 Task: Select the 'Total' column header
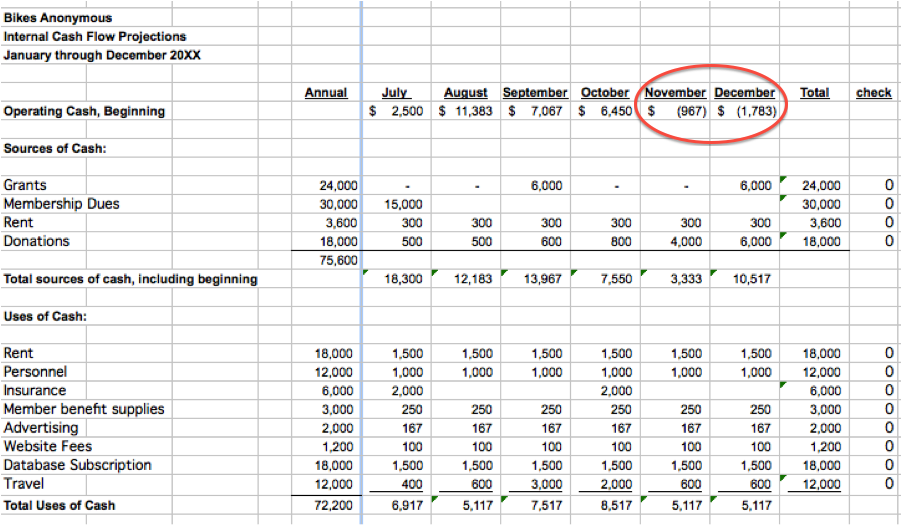coord(815,92)
